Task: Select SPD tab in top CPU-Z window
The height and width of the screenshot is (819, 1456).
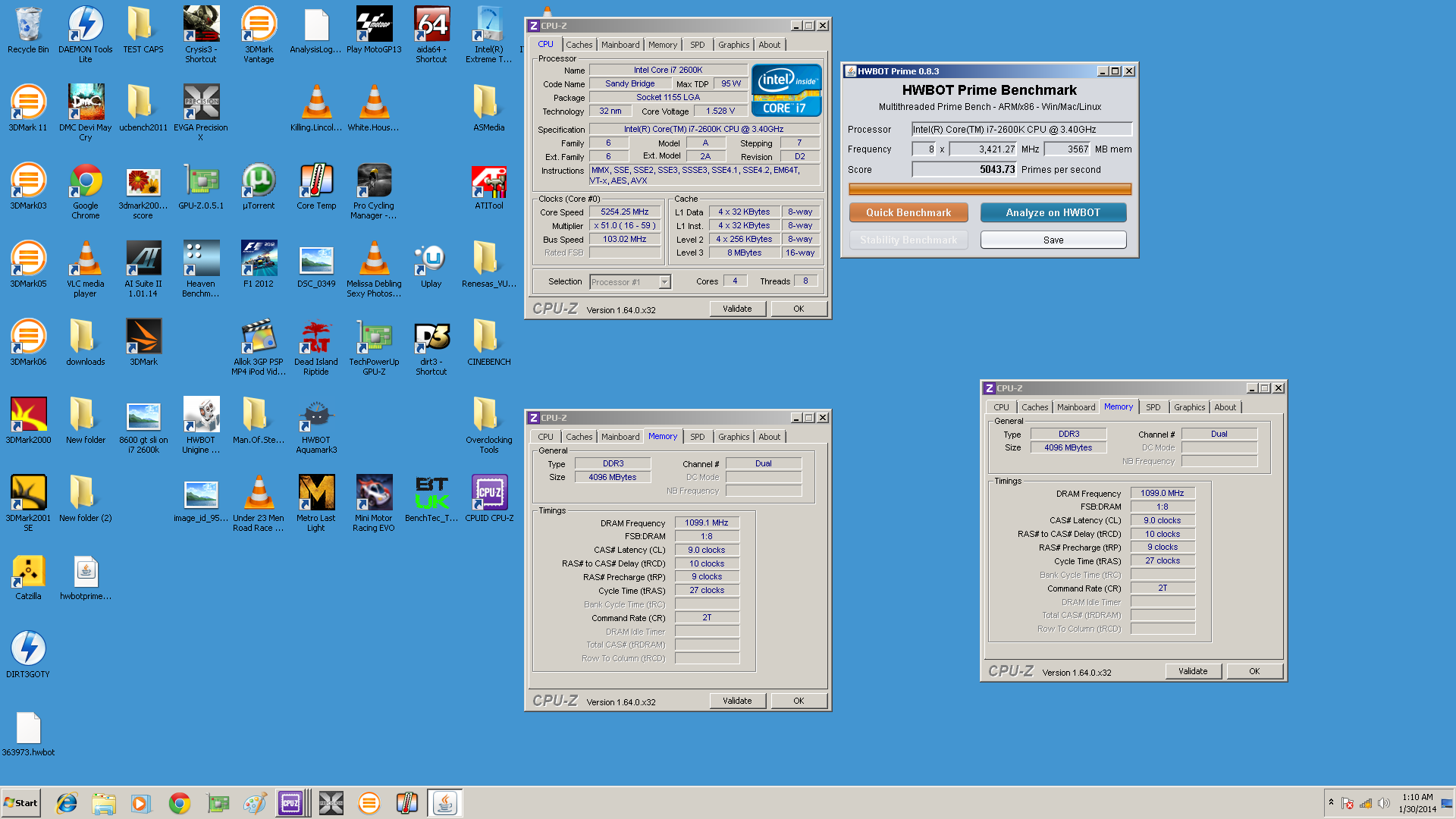Action: click(x=697, y=45)
